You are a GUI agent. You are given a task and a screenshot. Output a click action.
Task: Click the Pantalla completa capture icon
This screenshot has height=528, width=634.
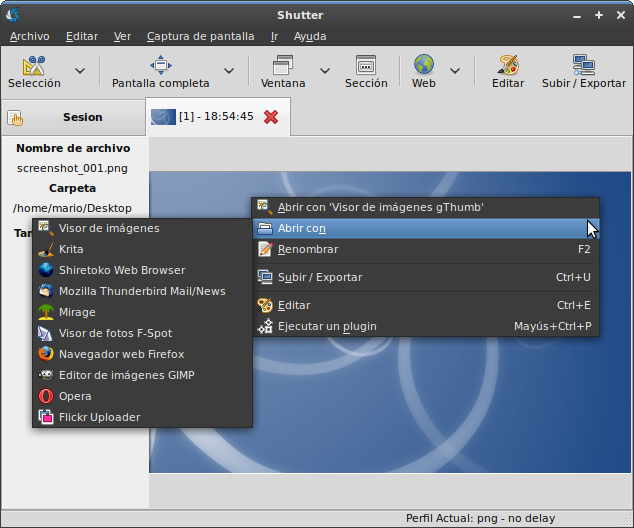click(x=160, y=66)
